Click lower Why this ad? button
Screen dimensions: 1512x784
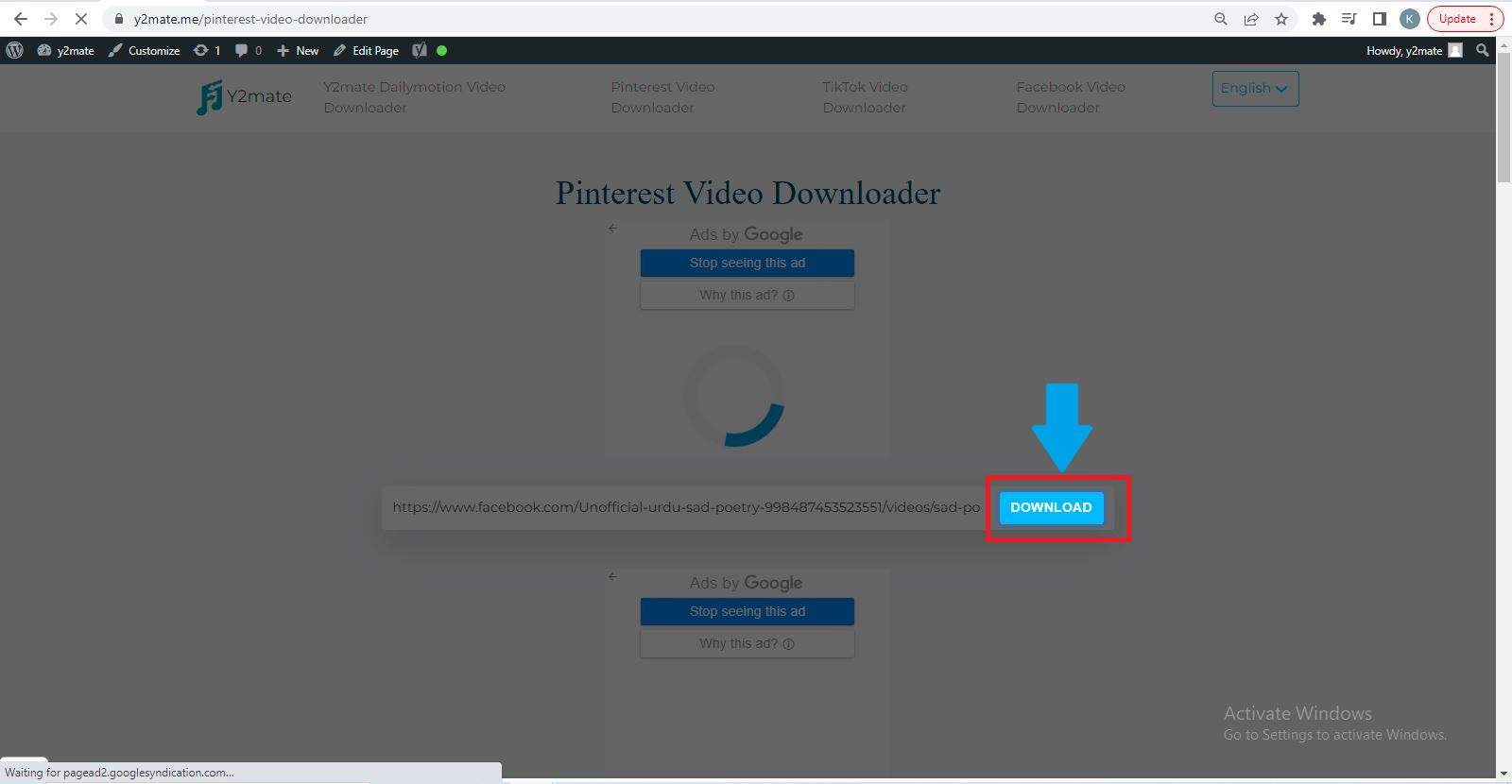pos(747,643)
